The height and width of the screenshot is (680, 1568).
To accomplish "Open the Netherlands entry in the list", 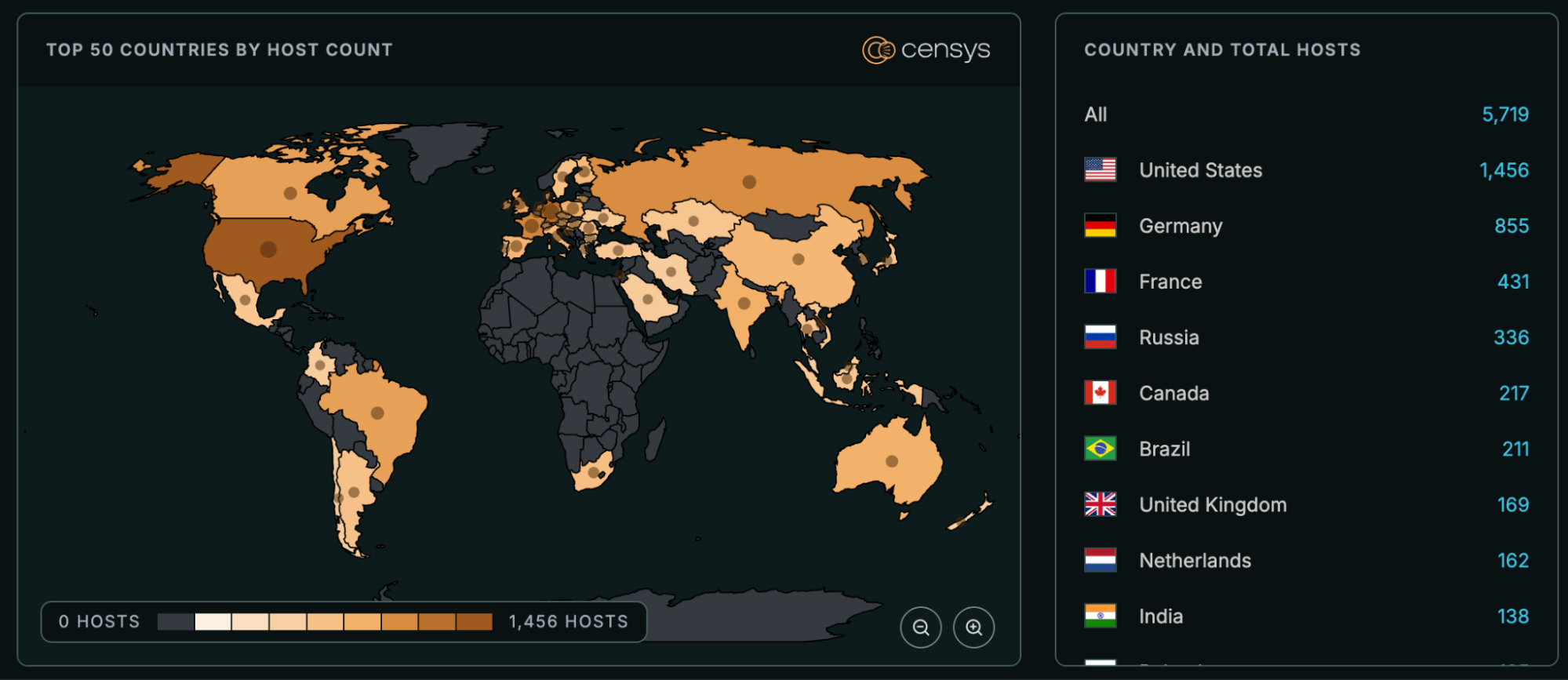I will (1195, 561).
